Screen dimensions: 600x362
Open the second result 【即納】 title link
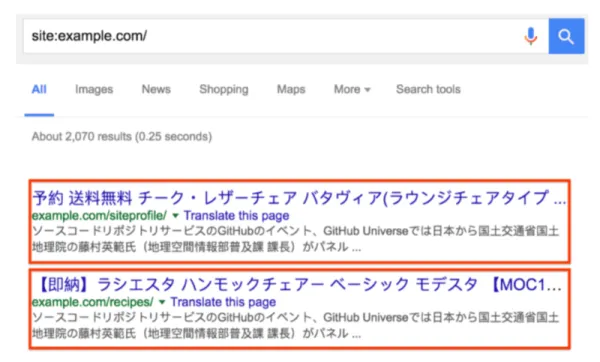[297, 285]
